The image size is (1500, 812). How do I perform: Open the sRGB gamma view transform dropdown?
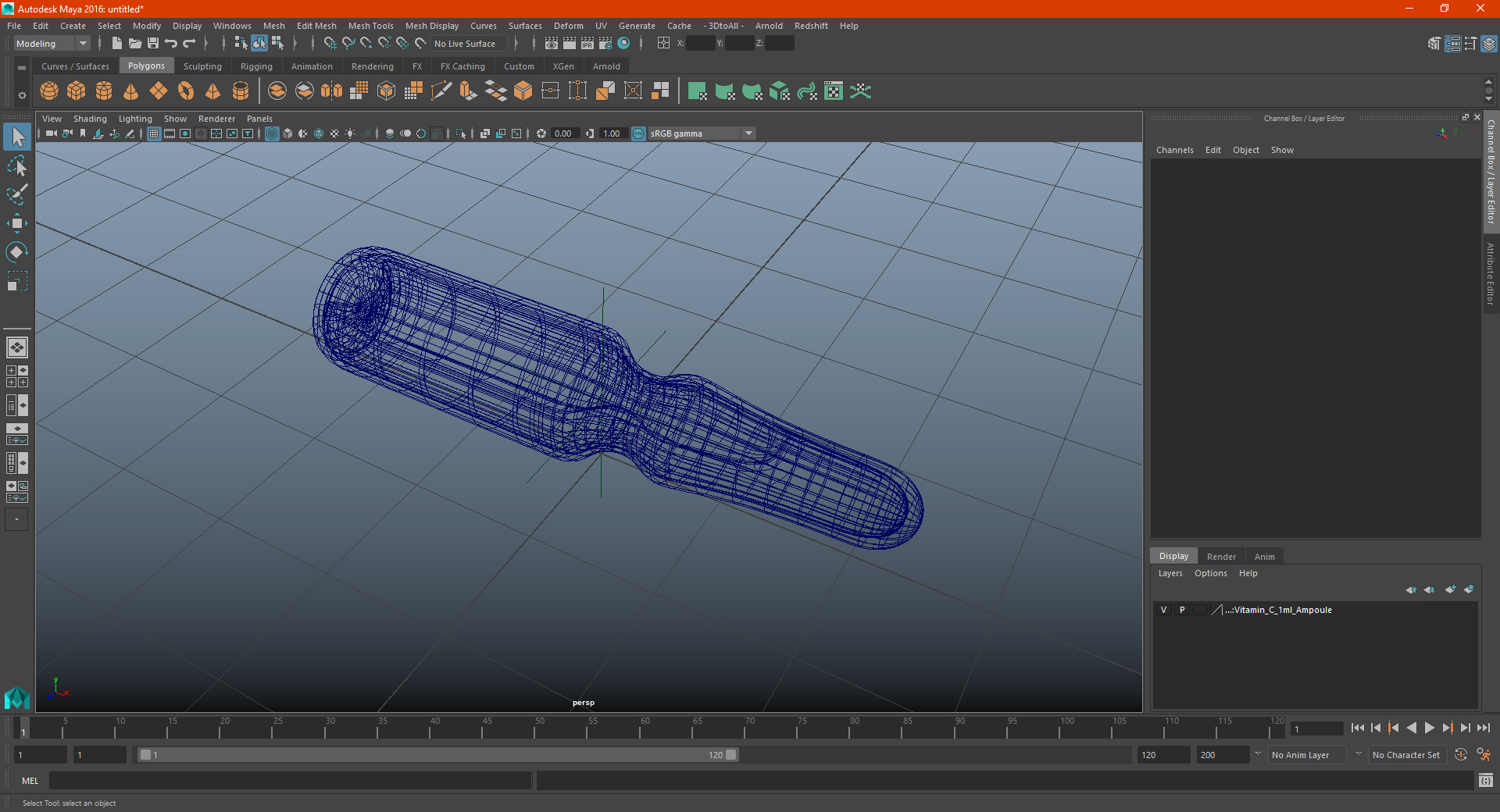pyautogui.click(x=702, y=134)
